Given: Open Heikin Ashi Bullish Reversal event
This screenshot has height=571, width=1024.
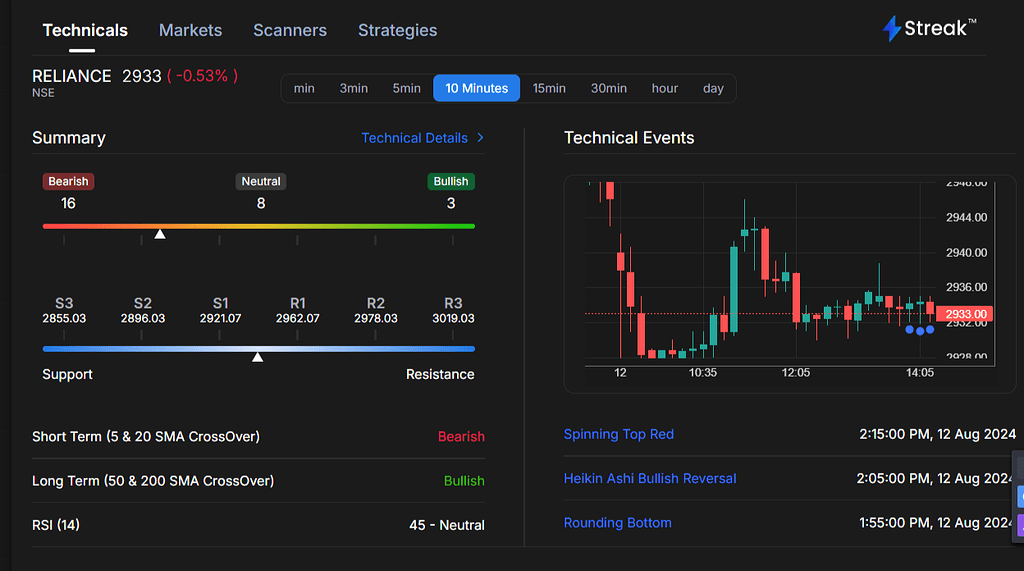Looking at the screenshot, I should (x=650, y=478).
